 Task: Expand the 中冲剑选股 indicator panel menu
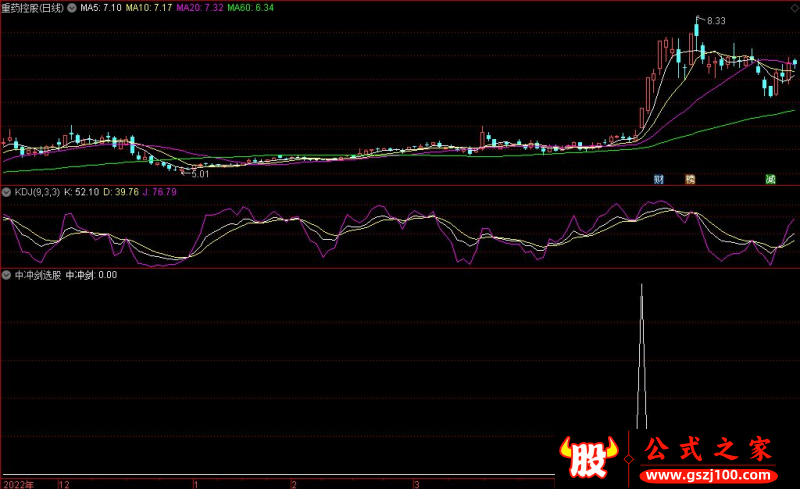click(7, 274)
